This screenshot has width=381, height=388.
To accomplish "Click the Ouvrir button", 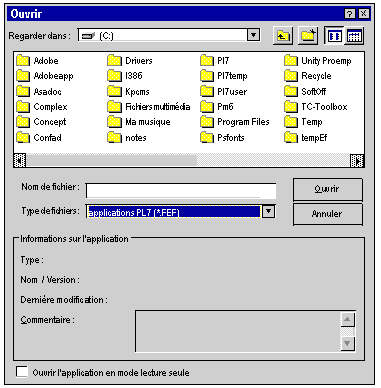I will click(x=328, y=189).
